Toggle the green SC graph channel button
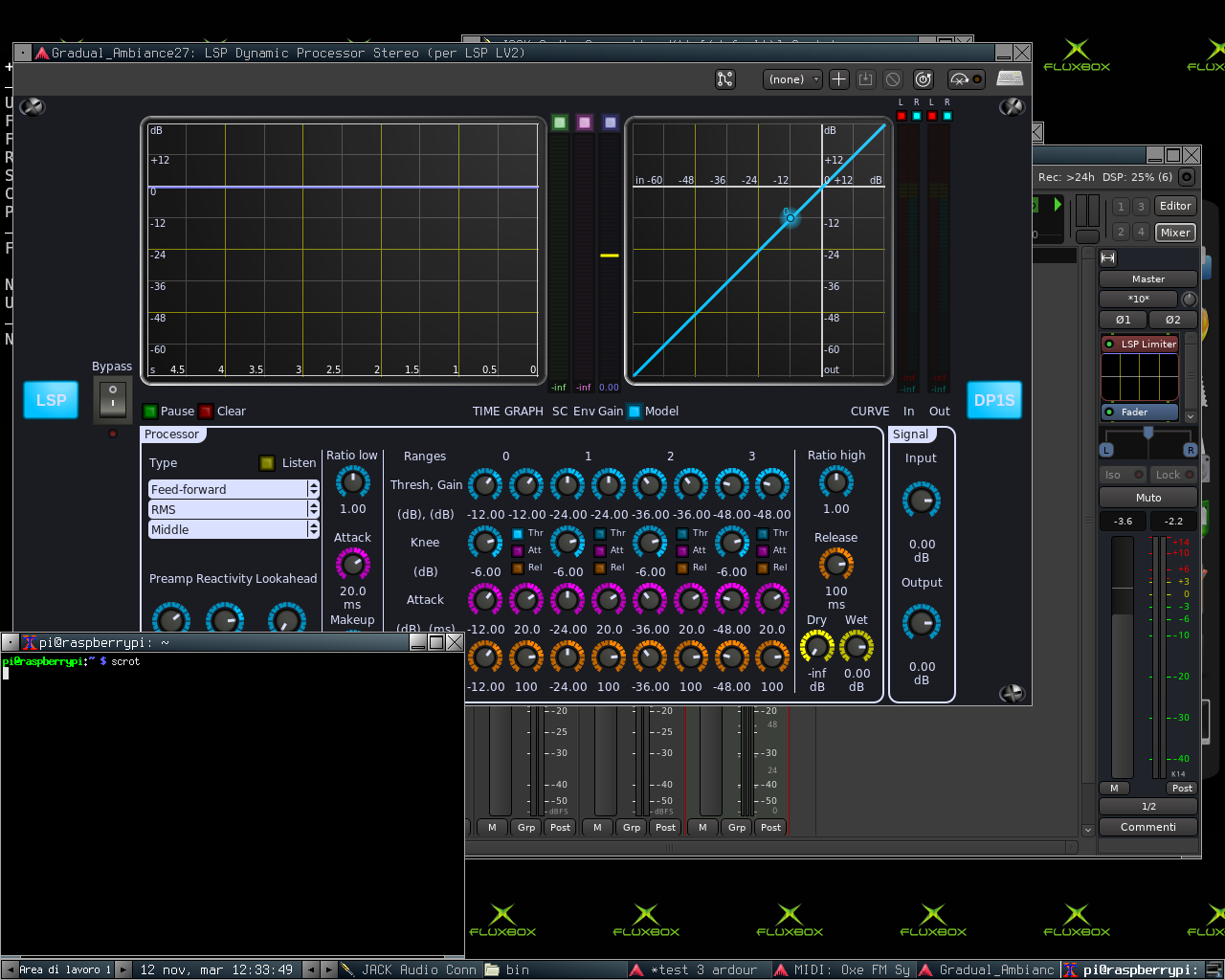Viewport: 1225px width, 980px height. pos(560,122)
